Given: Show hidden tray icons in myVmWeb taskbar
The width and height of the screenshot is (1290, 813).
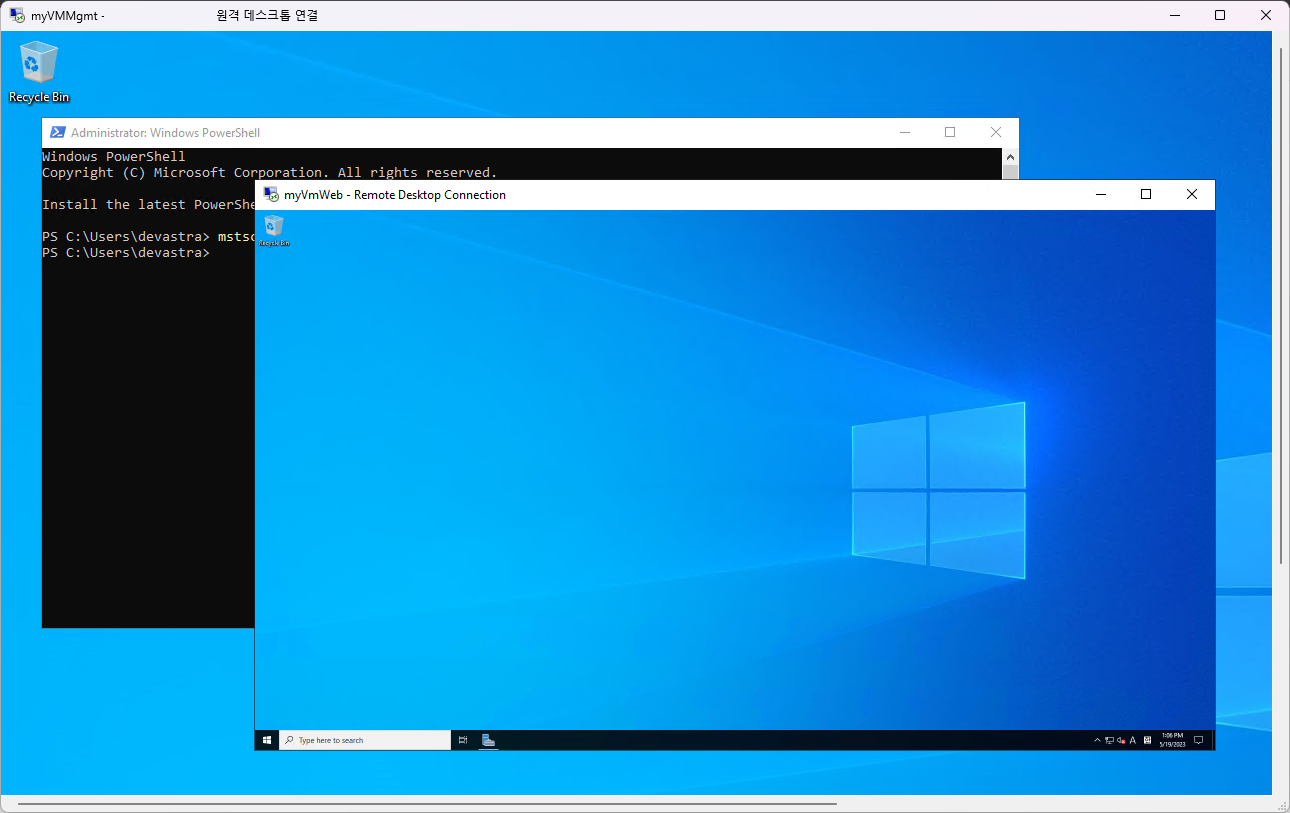Looking at the screenshot, I should click(1098, 740).
